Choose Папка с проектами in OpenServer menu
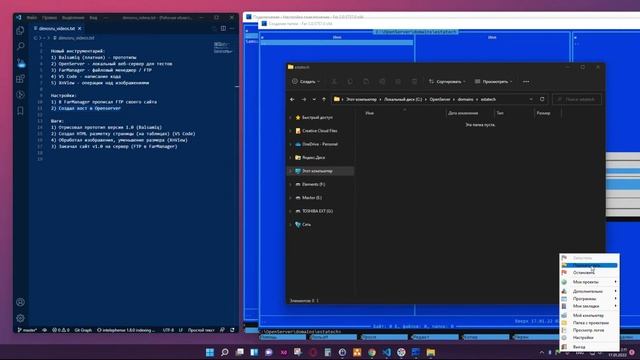The image size is (640, 360). coord(589,323)
